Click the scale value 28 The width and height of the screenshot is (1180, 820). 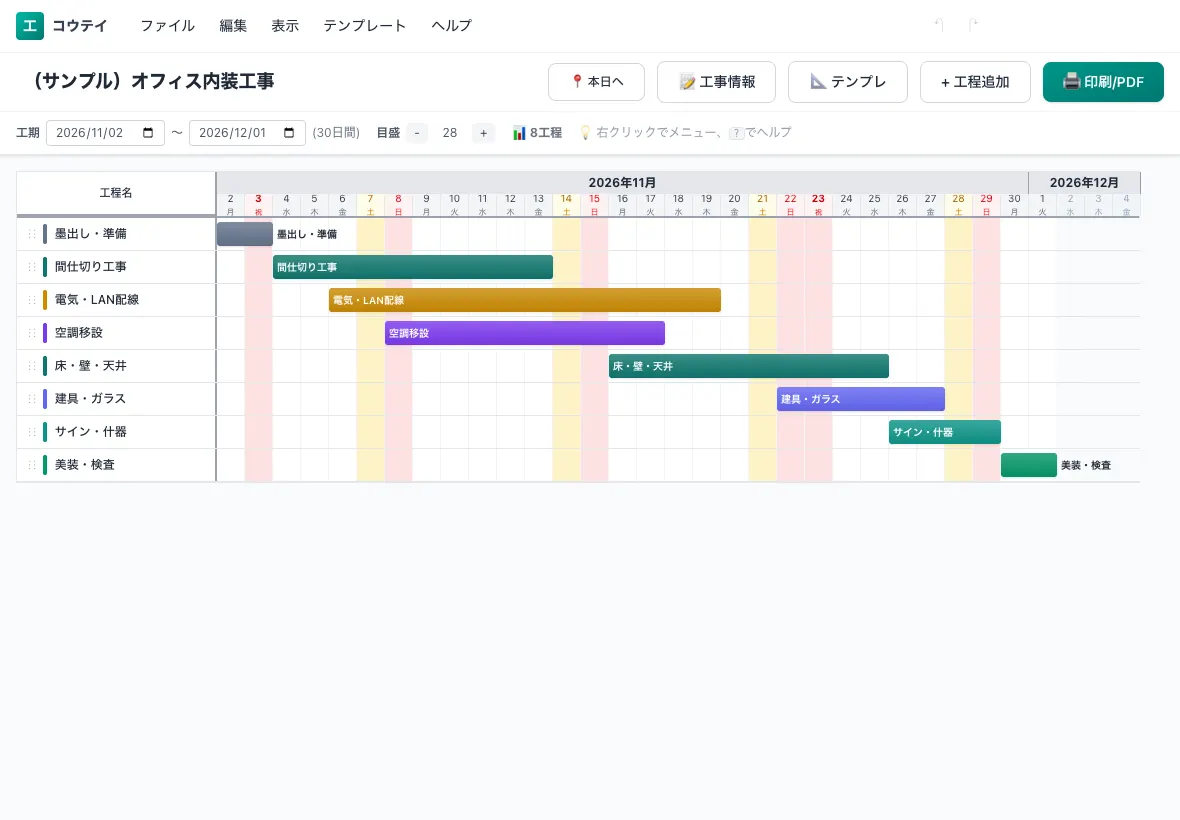pos(450,133)
